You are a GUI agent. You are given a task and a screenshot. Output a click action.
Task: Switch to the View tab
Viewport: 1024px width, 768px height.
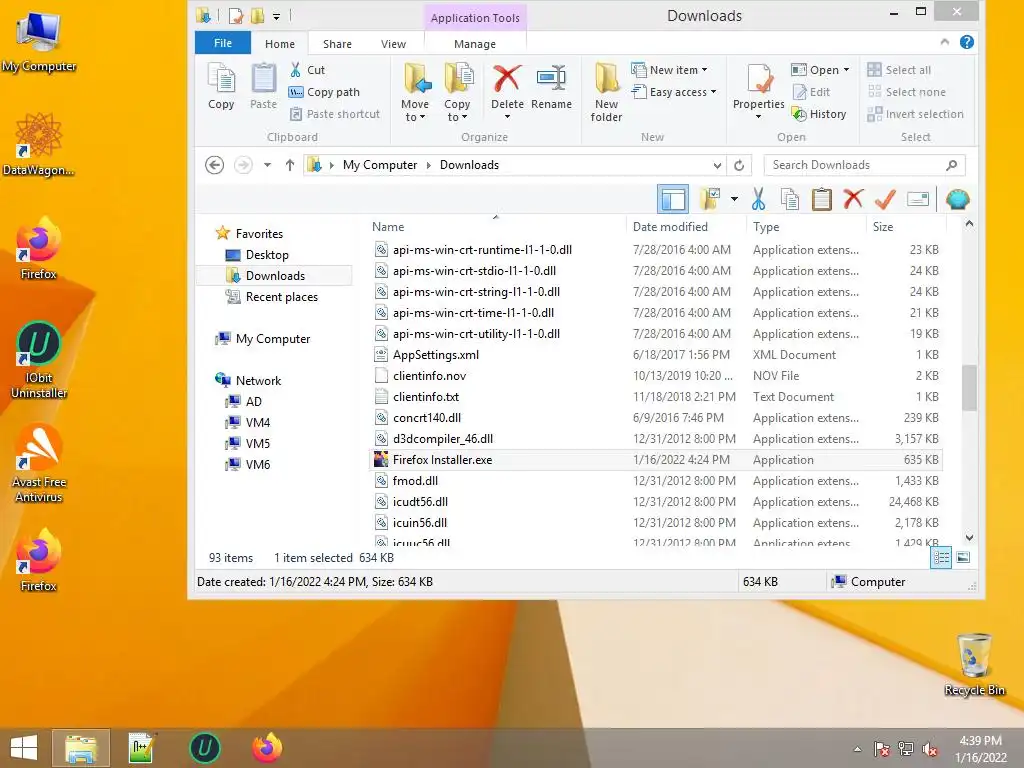(393, 44)
